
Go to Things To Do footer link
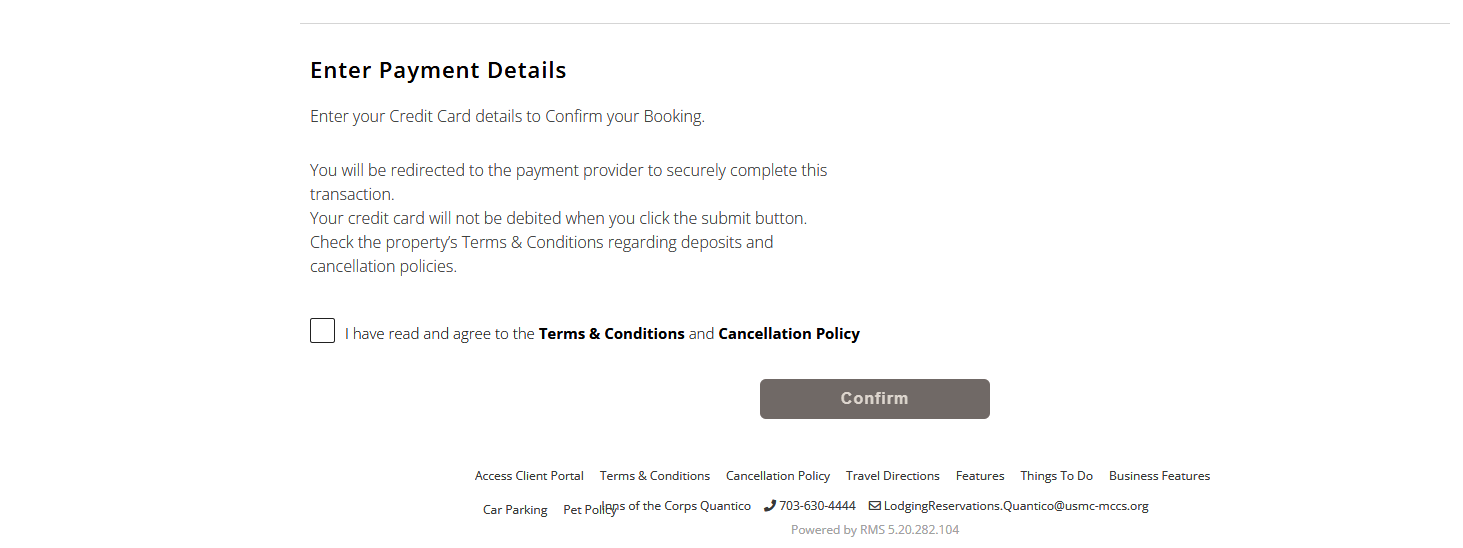click(x=1056, y=476)
